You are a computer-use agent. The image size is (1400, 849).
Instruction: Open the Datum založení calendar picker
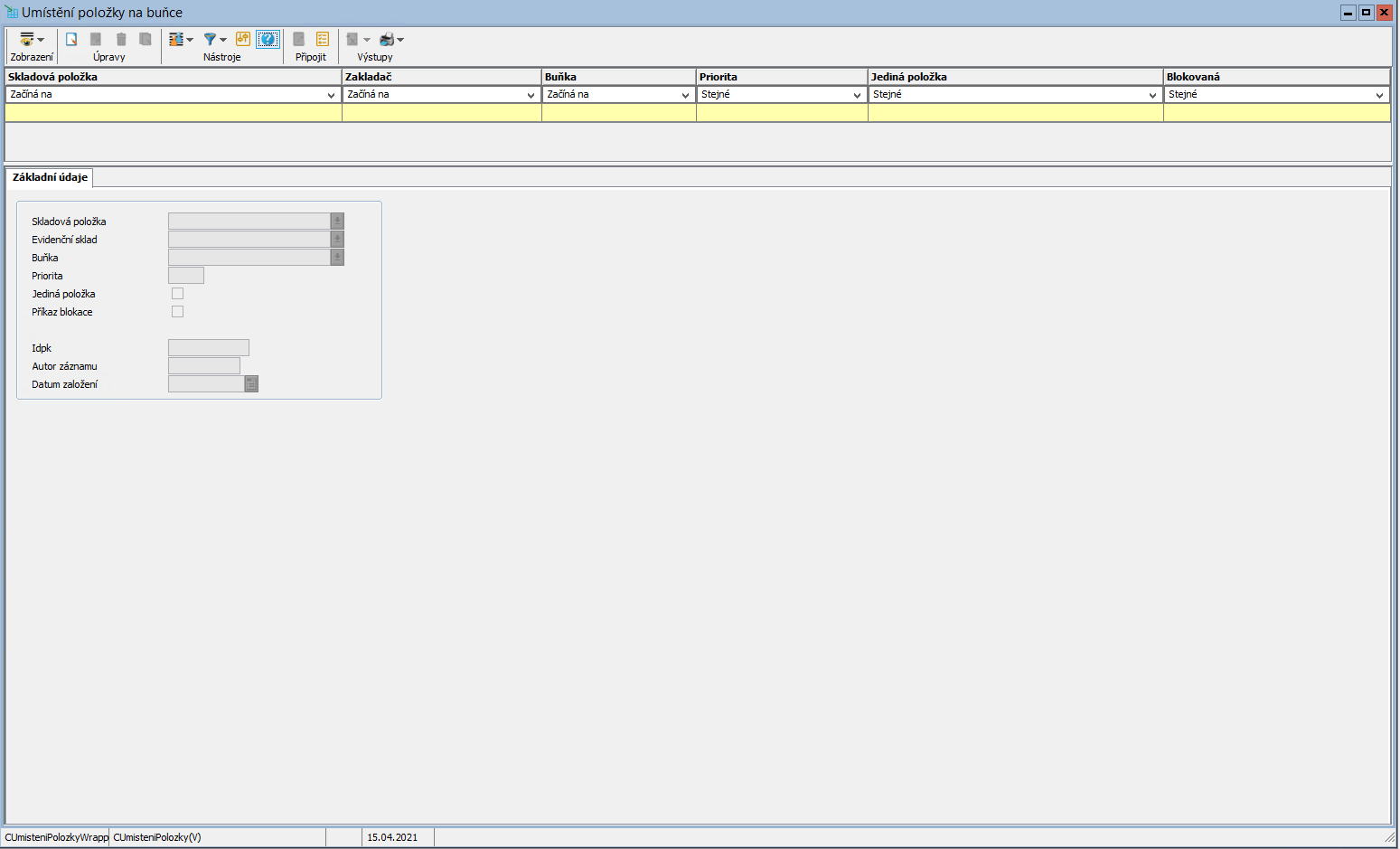click(251, 384)
